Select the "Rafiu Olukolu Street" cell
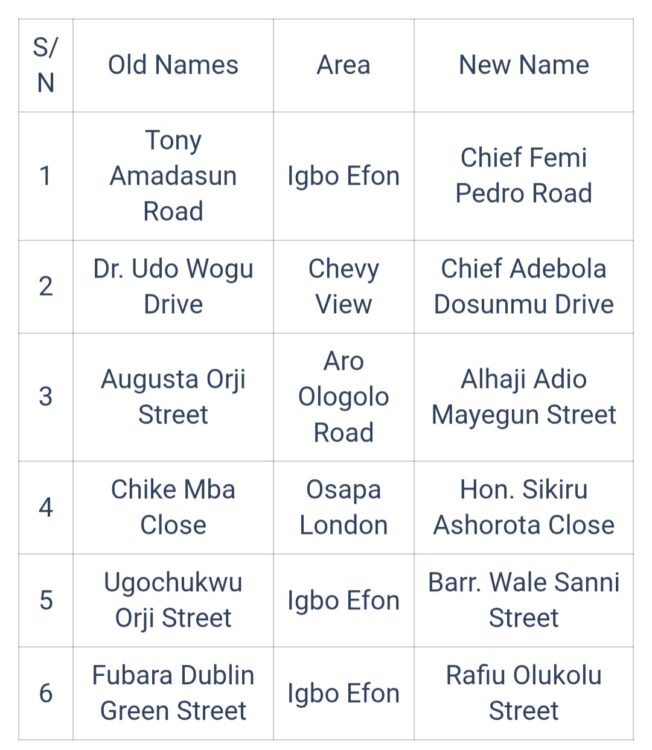This screenshot has height=750, width=652. (x=523, y=693)
